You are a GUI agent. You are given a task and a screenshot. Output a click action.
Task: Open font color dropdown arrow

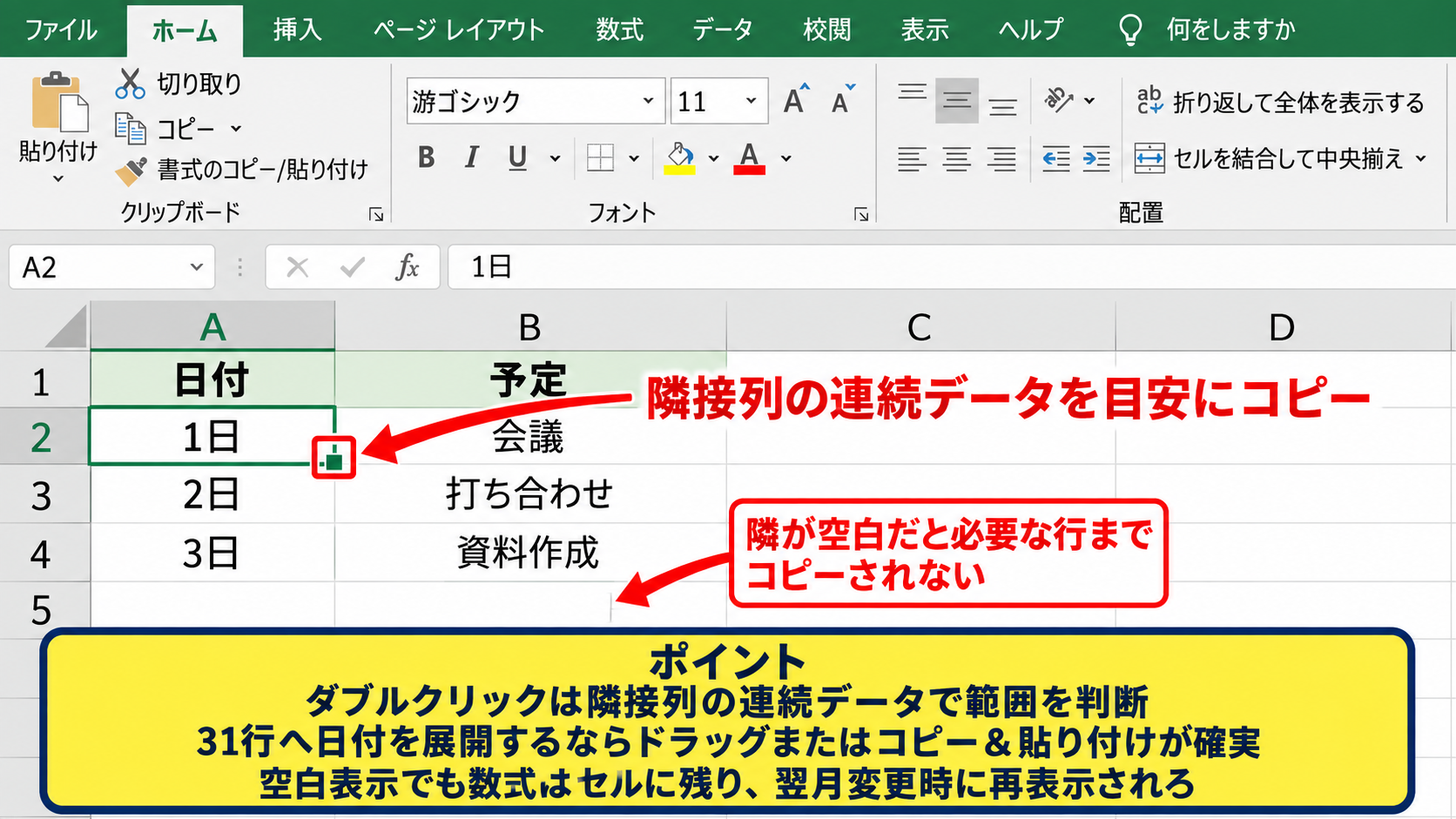coord(785,158)
